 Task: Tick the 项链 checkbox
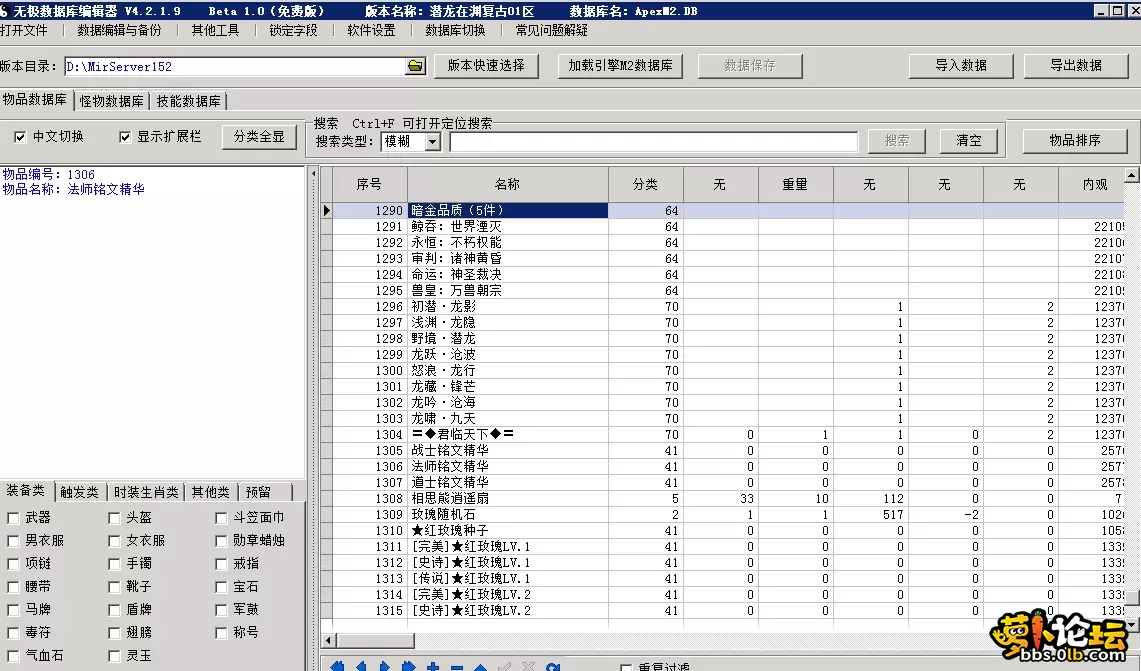[x=13, y=564]
